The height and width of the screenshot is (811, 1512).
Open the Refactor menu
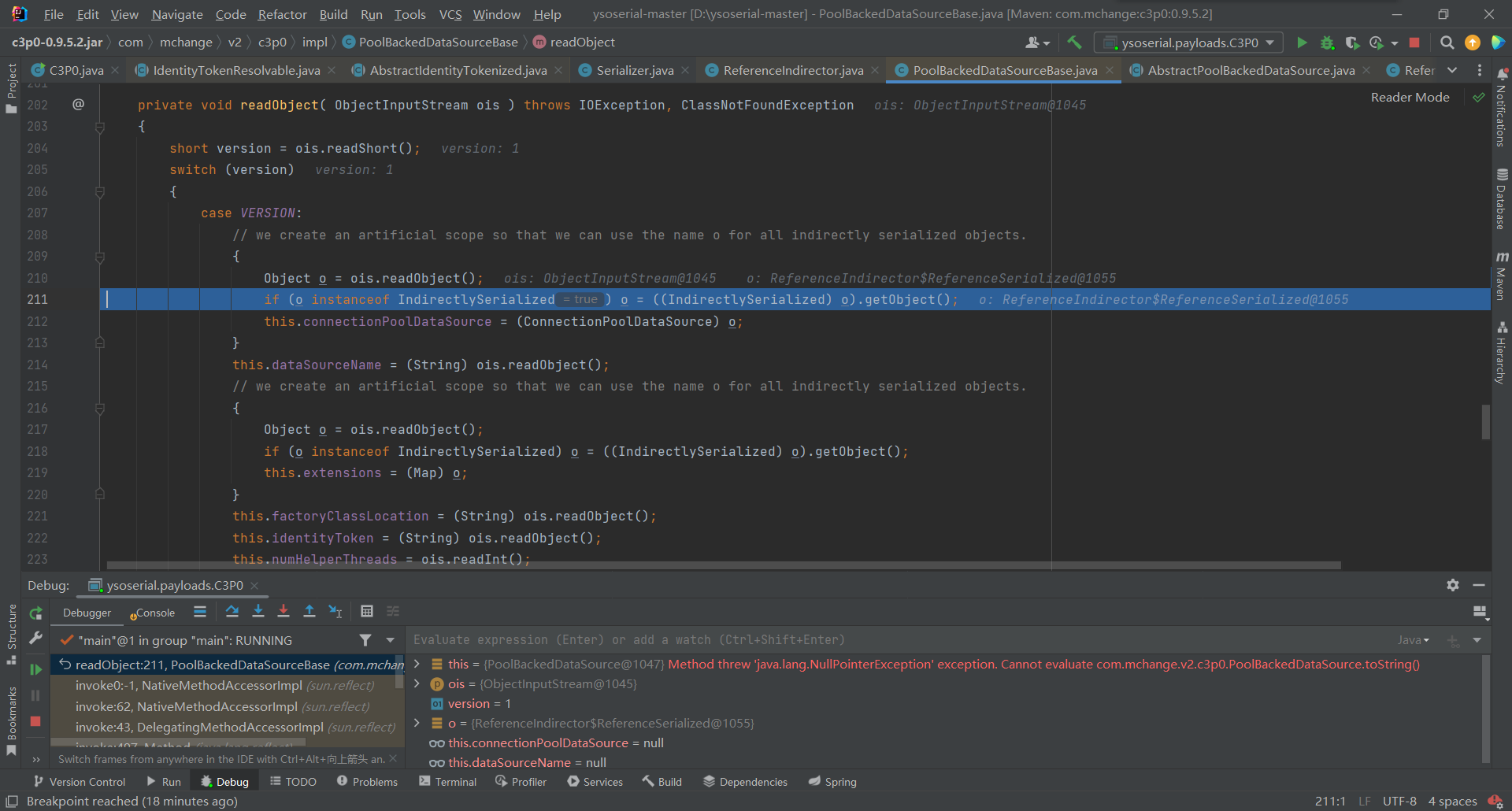pyautogui.click(x=282, y=14)
